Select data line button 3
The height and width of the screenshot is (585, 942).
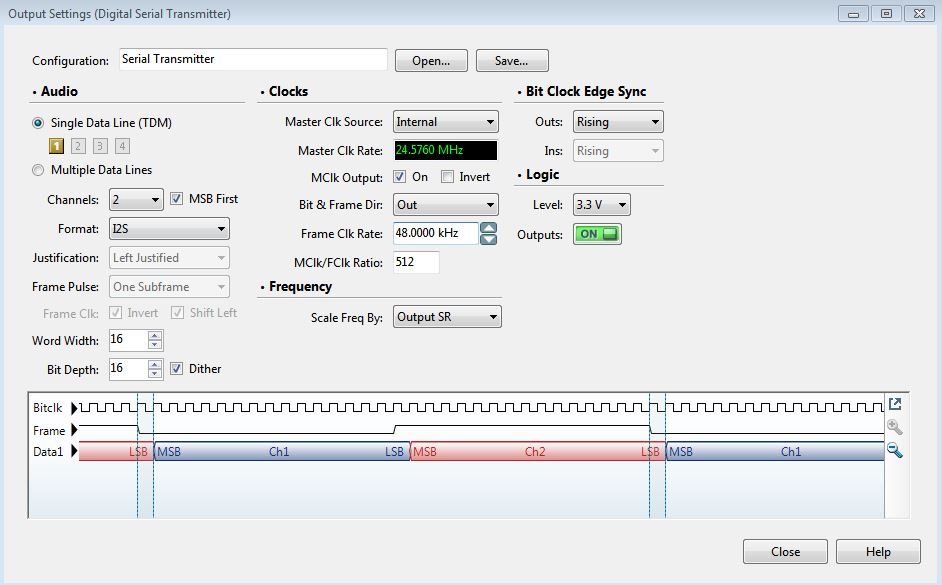click(100, 146)
